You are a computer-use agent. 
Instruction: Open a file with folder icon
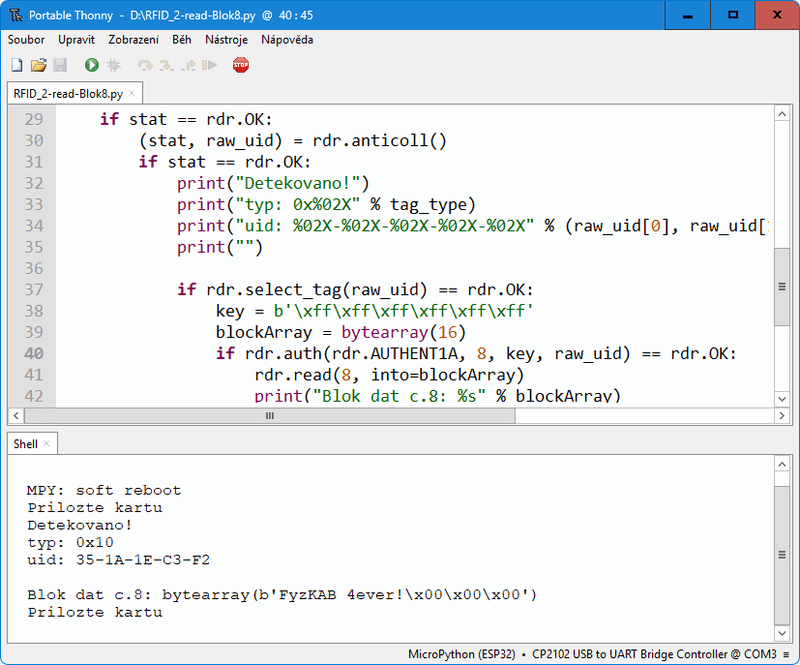click(x=38, y=65)
